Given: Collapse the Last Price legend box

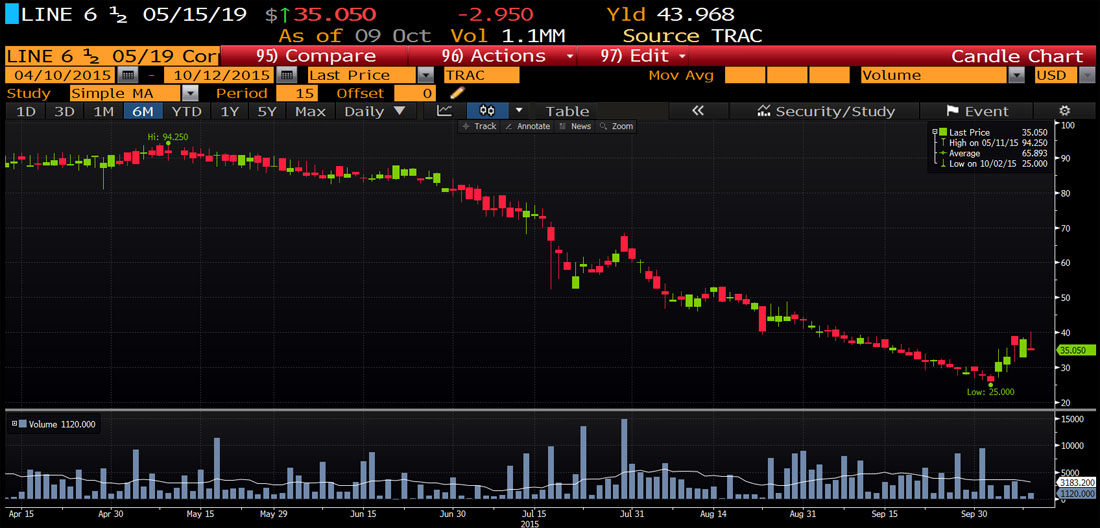Looking at the screenshot, I should click(x=934, y=132).
